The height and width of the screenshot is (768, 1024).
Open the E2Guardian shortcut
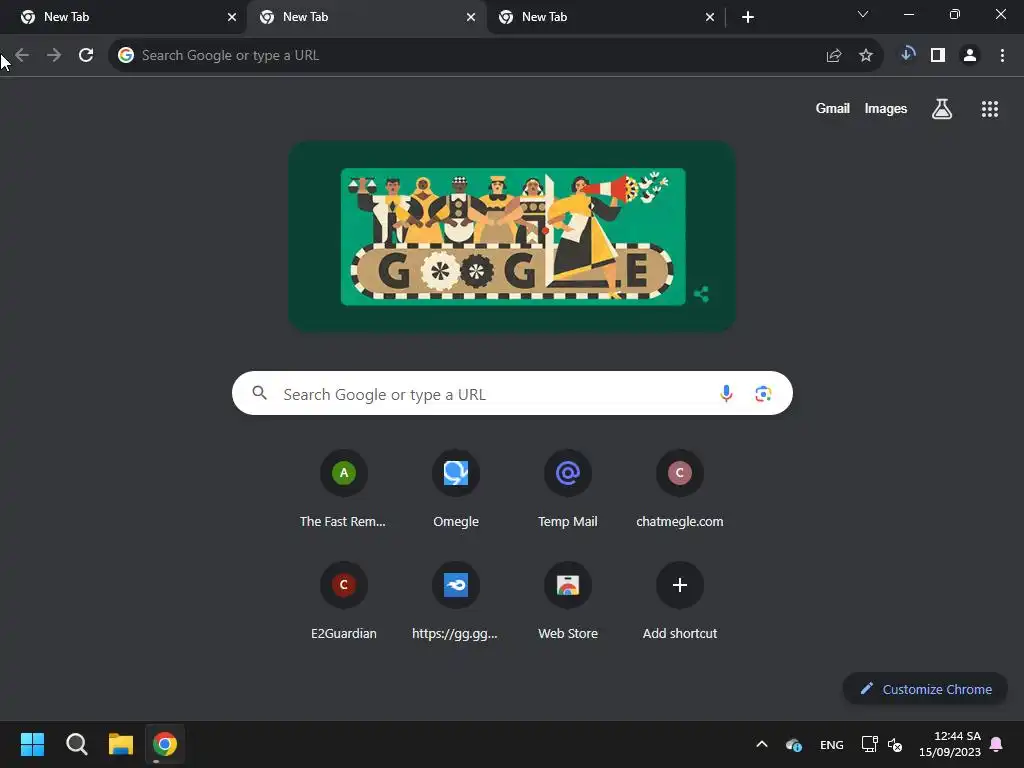point(344,601)
